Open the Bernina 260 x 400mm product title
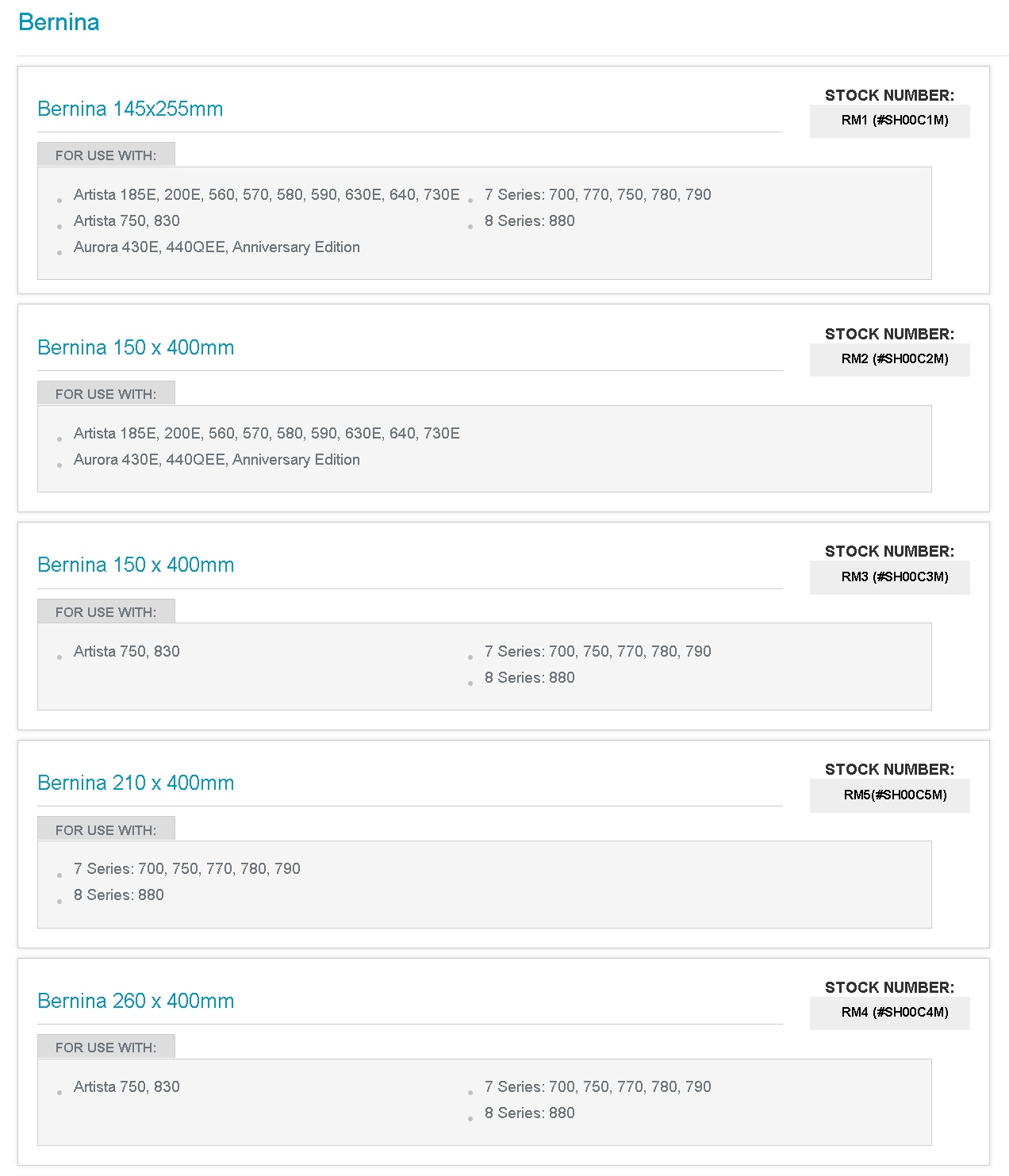1009x1176 pixels. [136, 1001]
